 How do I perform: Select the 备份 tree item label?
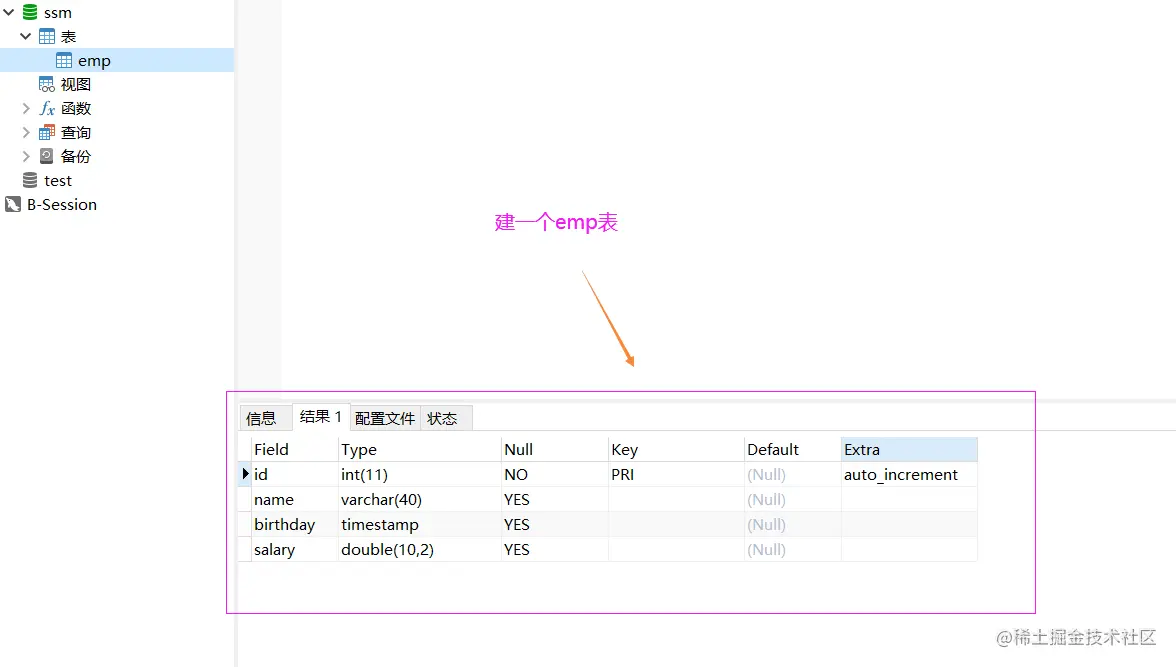tap(76, 157)
